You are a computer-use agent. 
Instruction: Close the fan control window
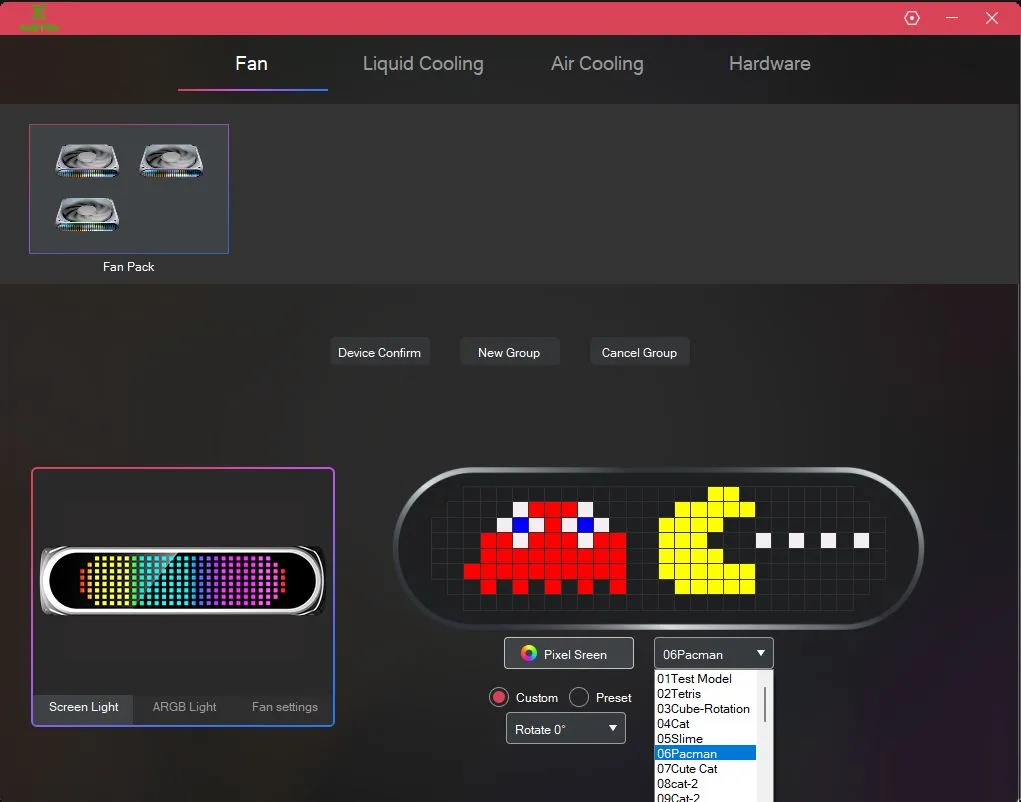tap(992, 18)
